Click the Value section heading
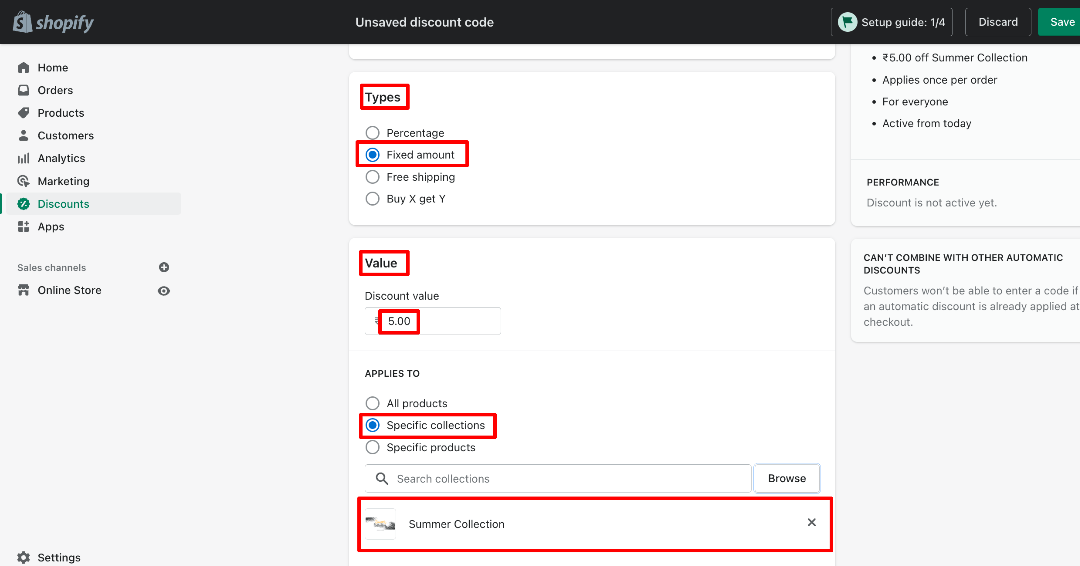Image resolution: width=1080 pixels, height=566 pixels. [x=381, y=263]
